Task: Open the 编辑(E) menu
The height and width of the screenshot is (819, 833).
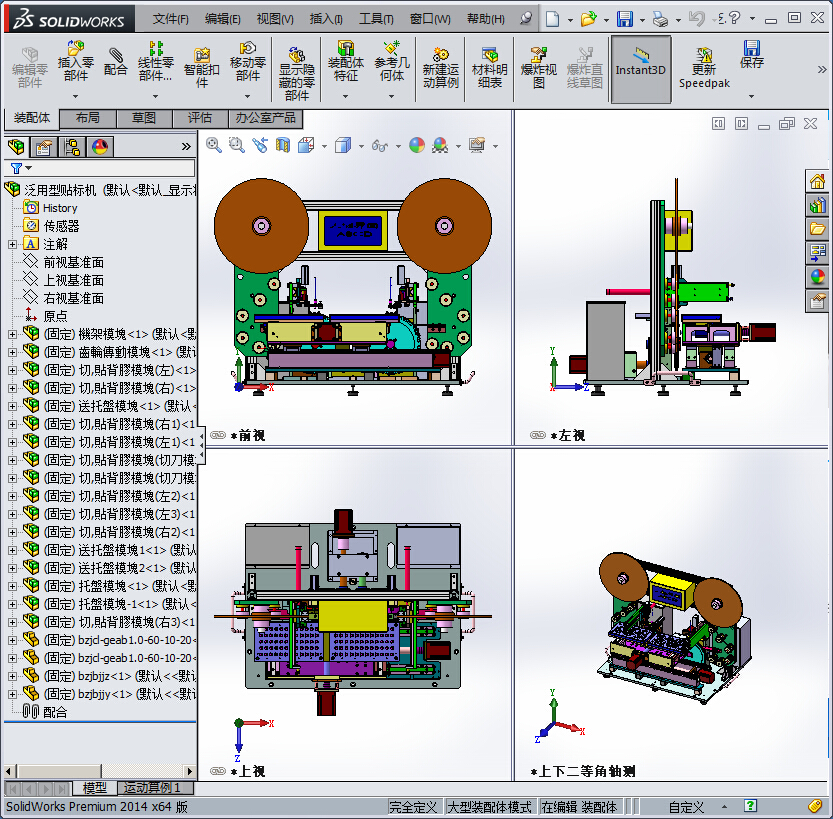Action: 223,19
